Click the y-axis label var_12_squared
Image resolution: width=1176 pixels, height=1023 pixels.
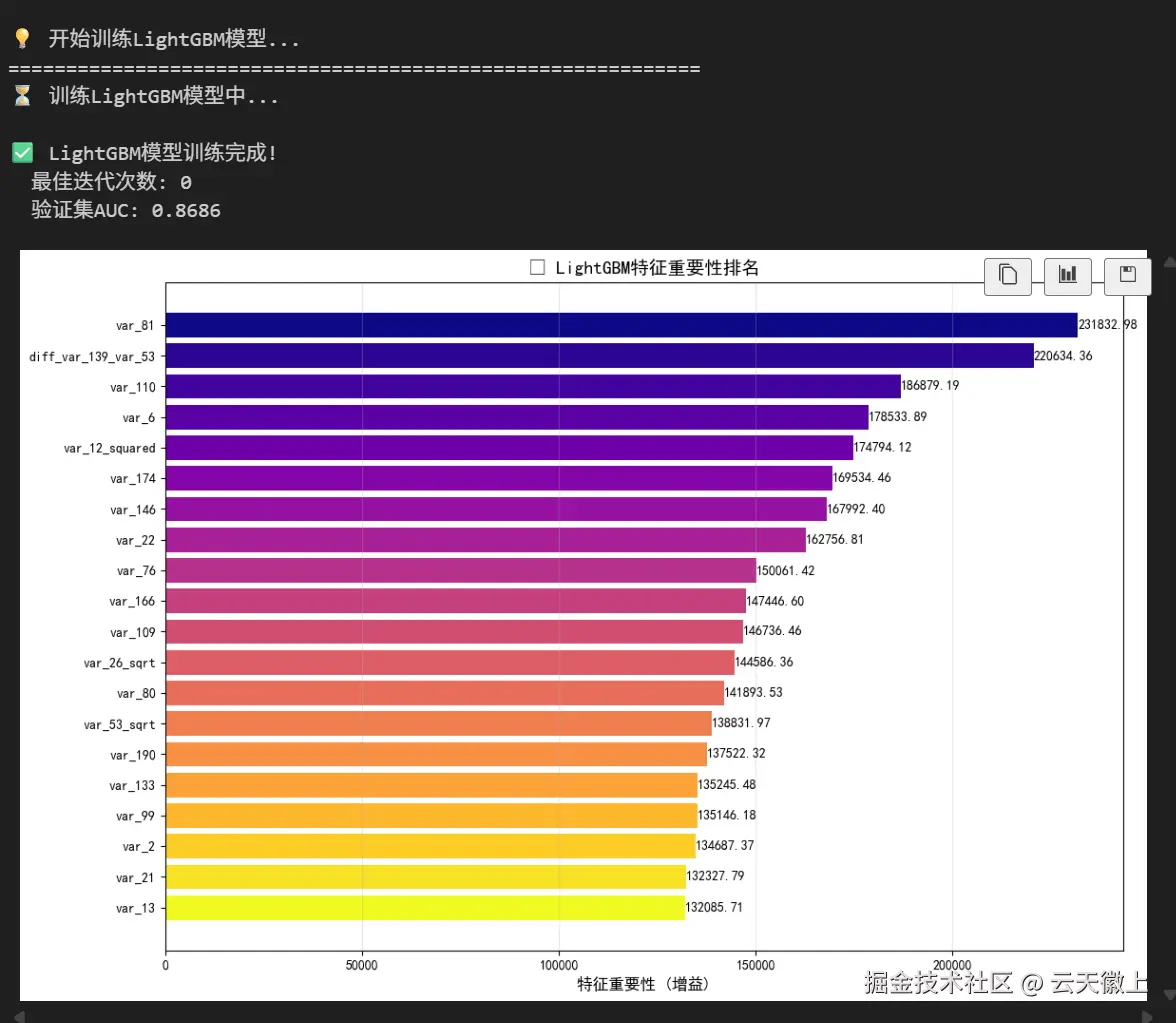110,448
